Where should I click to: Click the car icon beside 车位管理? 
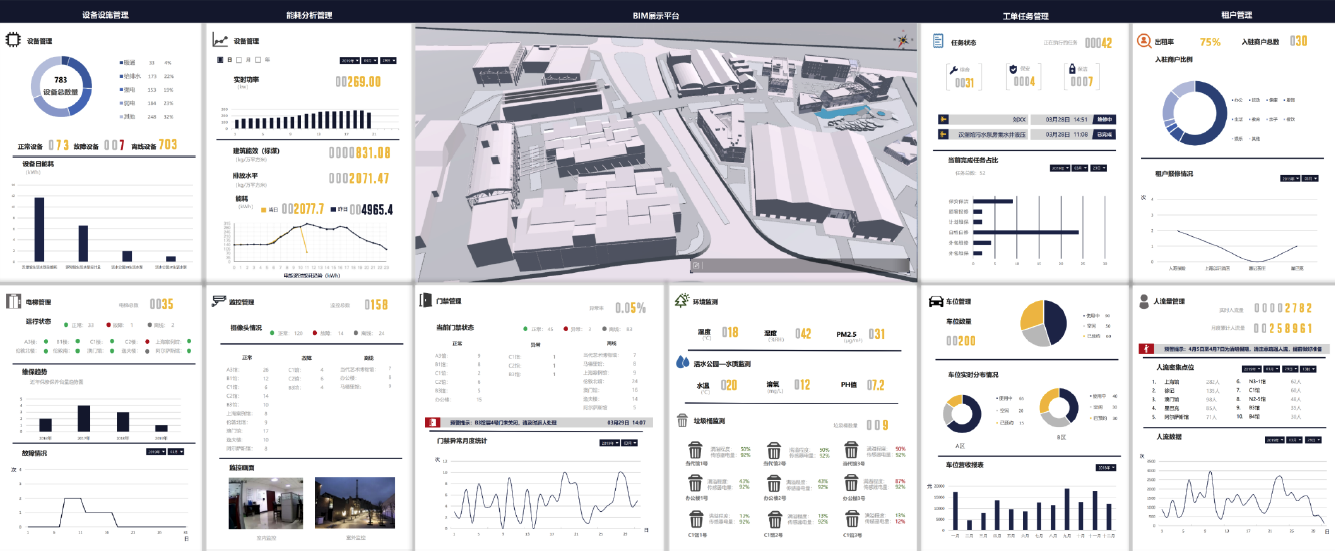(938, 300)
